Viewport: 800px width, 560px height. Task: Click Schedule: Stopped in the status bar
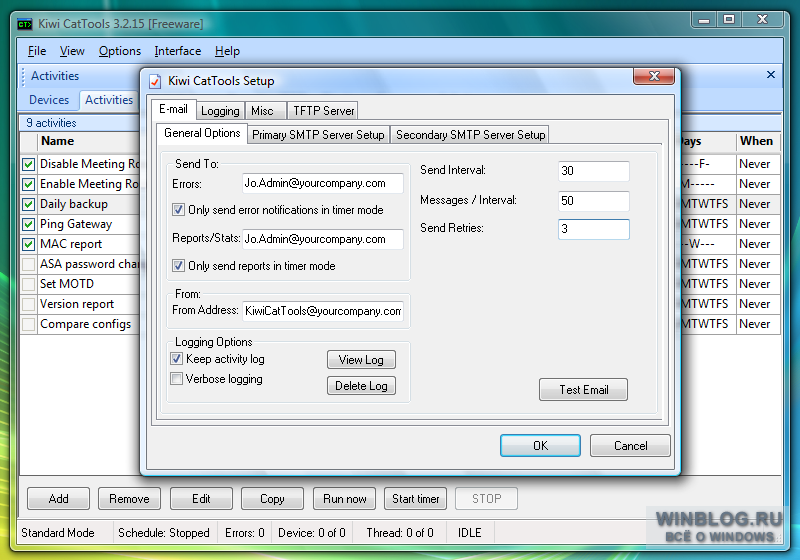click(164, 533)
